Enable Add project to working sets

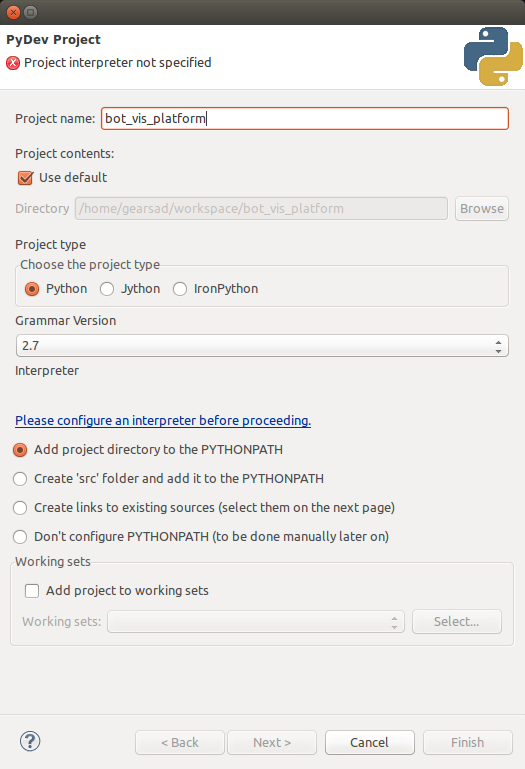coord(32,590)
